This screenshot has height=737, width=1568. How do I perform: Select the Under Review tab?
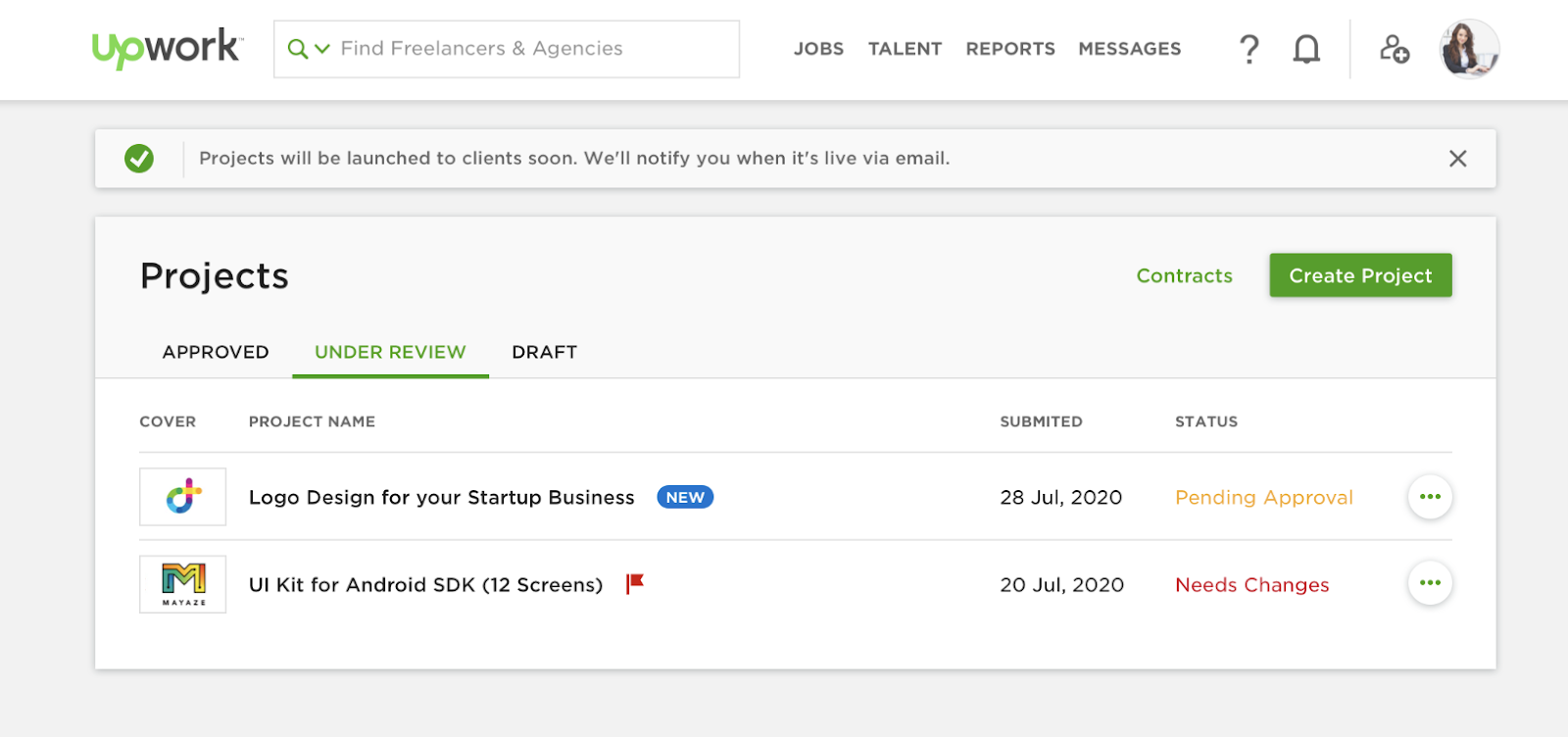point(390,352)
